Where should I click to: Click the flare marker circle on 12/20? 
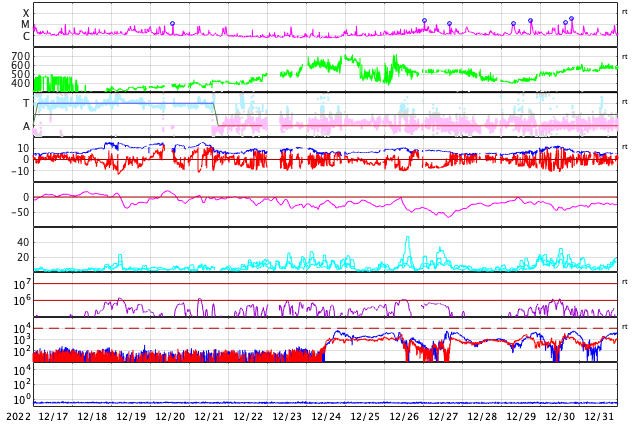173,23
